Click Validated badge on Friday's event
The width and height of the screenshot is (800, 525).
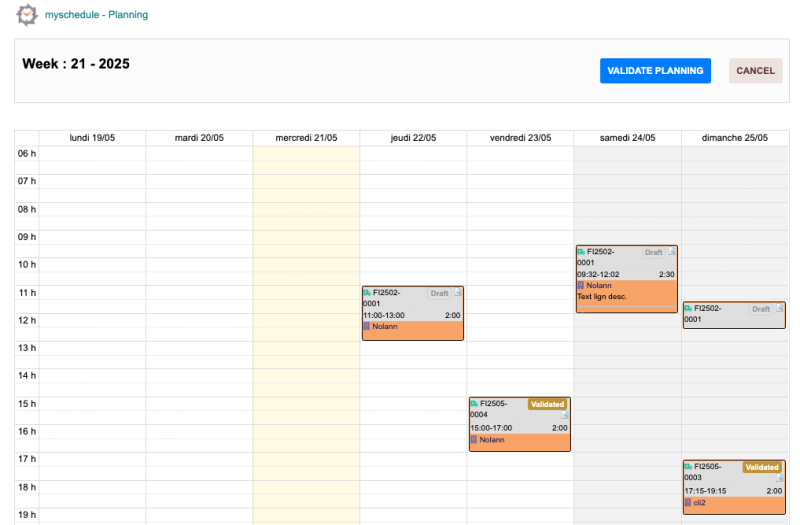point(548,404)
